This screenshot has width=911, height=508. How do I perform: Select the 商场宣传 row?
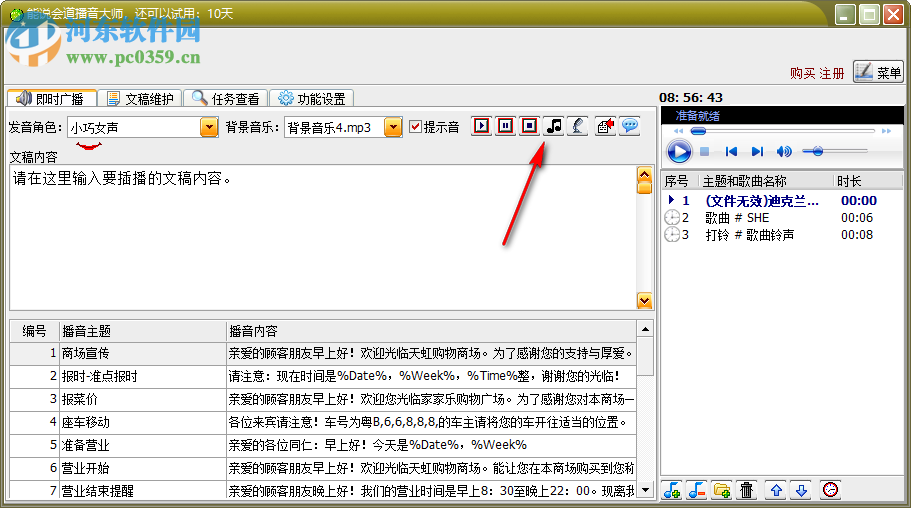click(323, 353)
